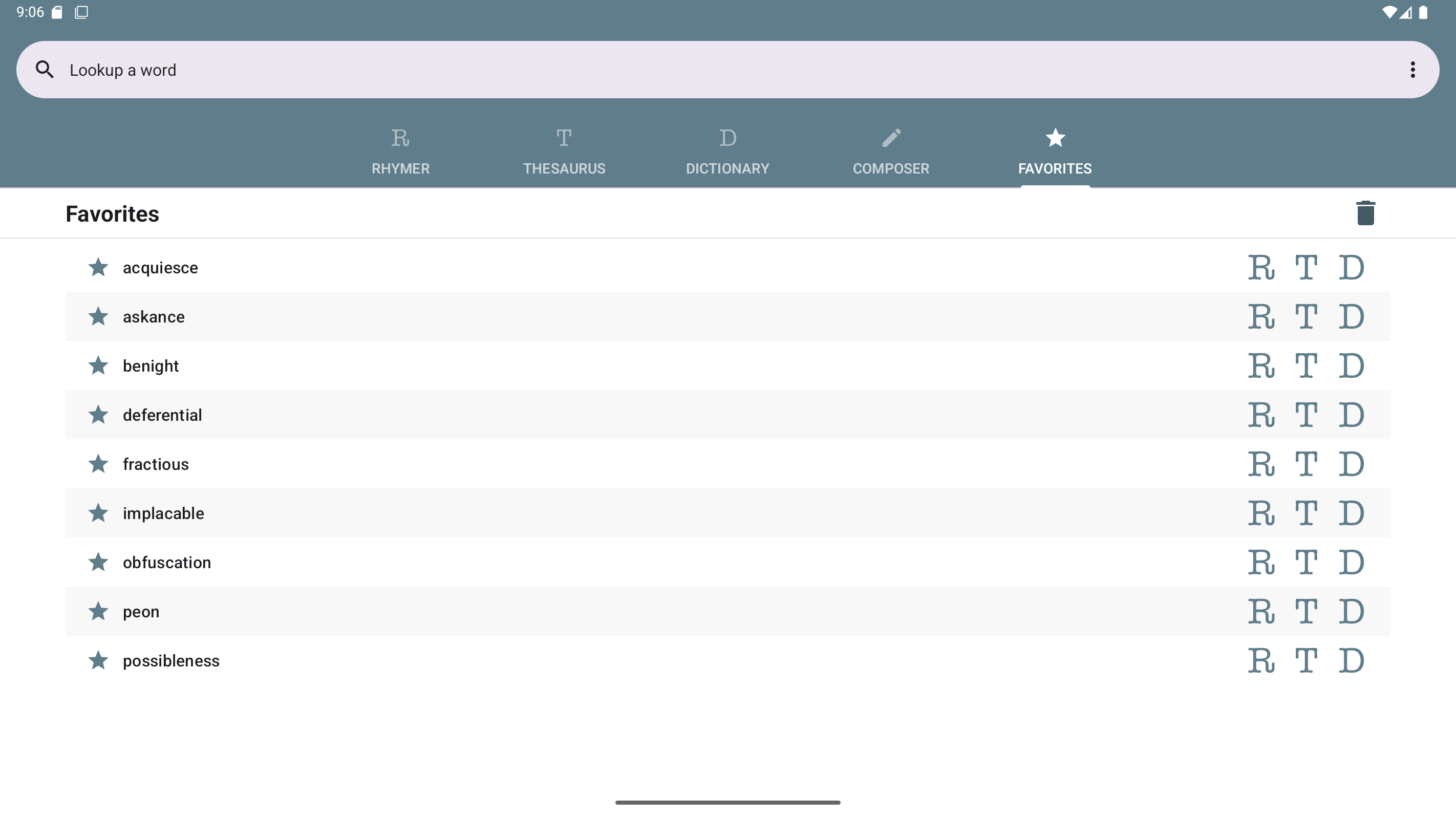1456x819 pixels.
Task: Unstar the word obfuscation
Action: pos(98,562)
